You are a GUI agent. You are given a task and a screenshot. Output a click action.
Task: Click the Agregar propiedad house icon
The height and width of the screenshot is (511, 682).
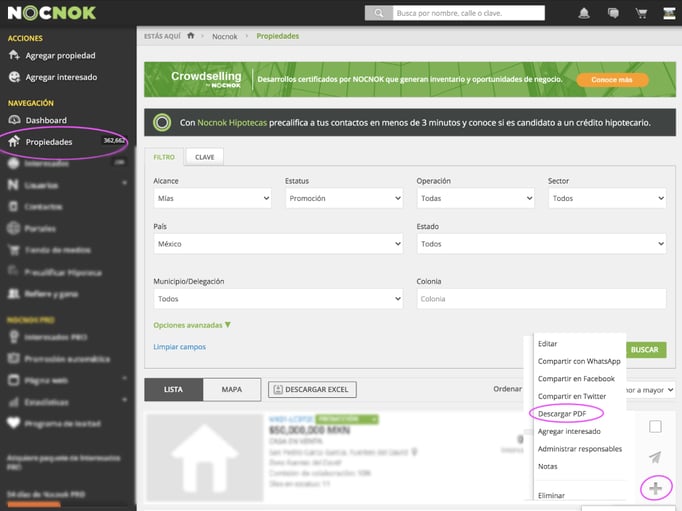coord(14,55)
